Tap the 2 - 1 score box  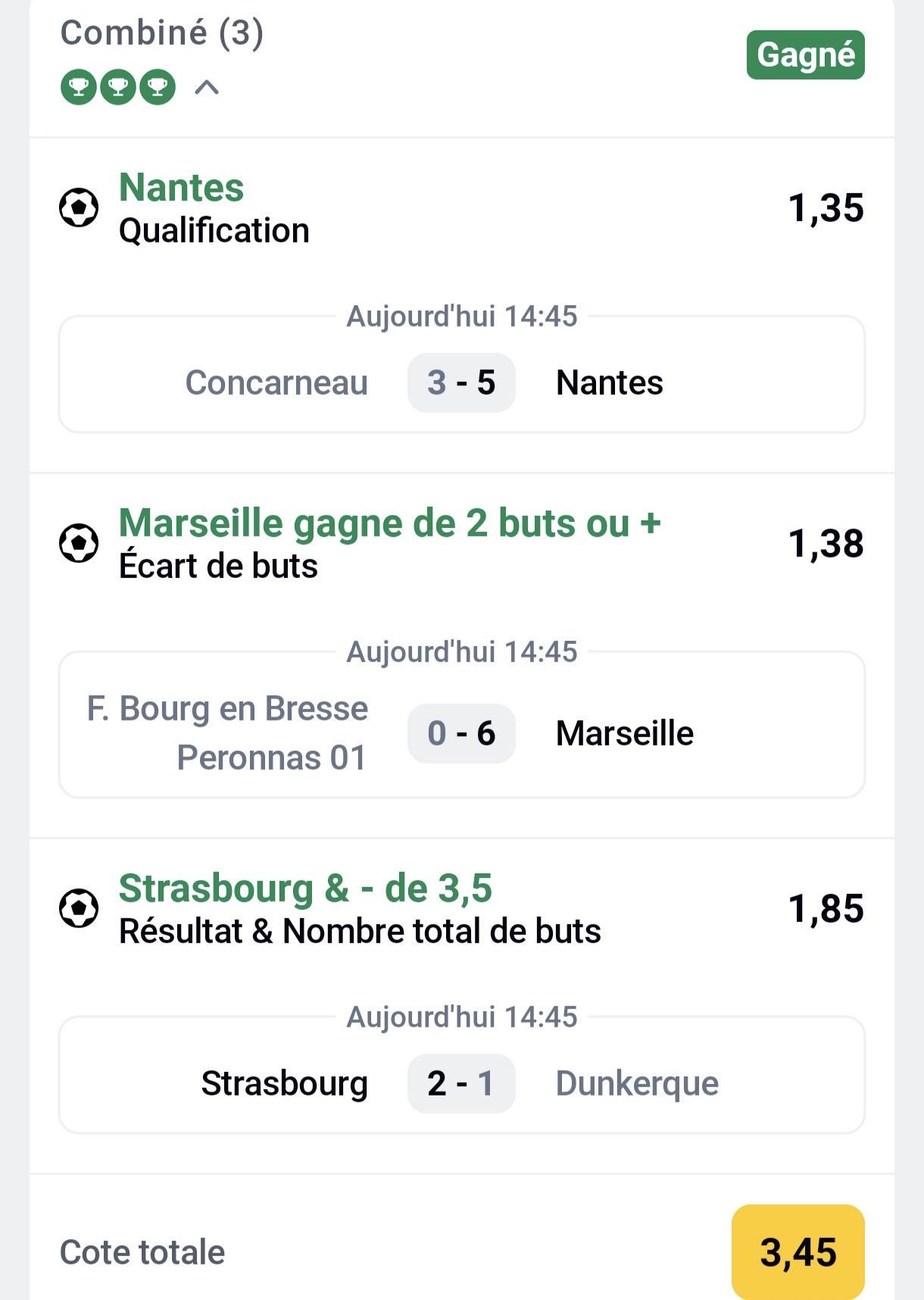coord(461,1083)
